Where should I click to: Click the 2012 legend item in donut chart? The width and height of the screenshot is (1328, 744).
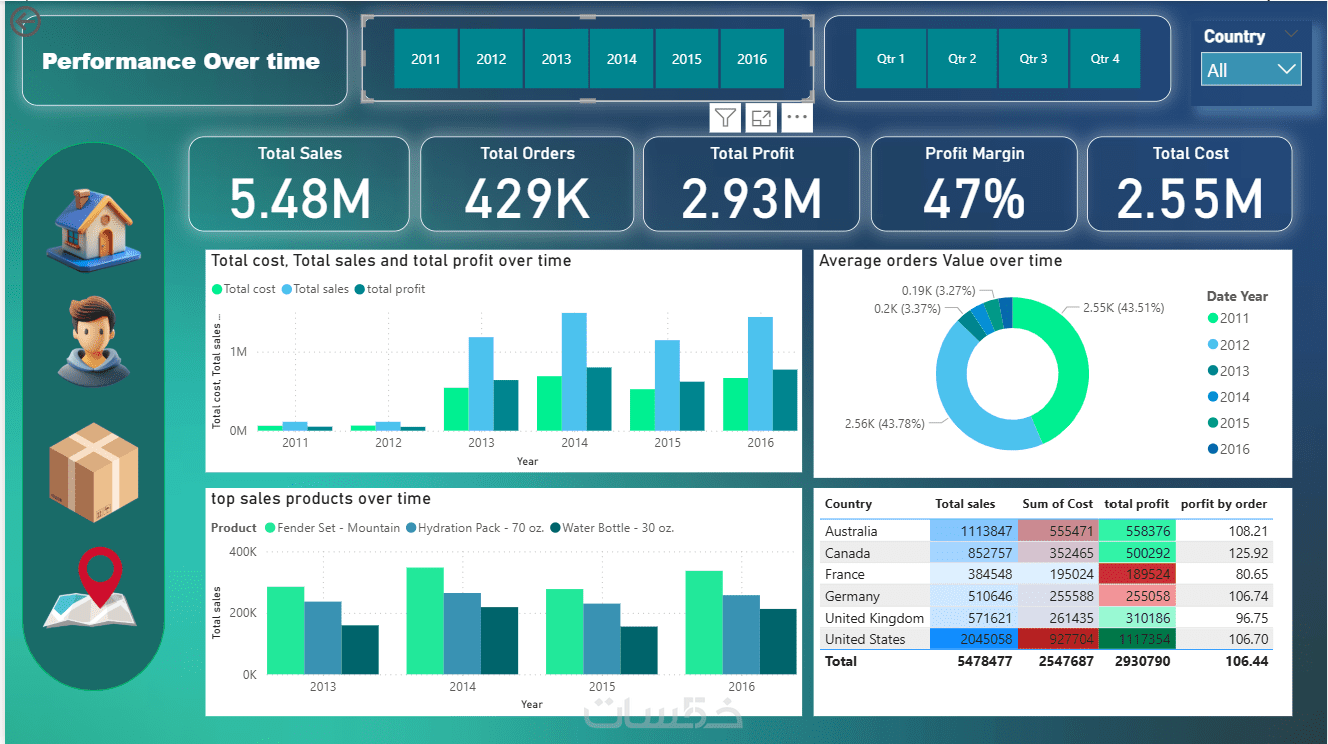[x=1229, y=345]
